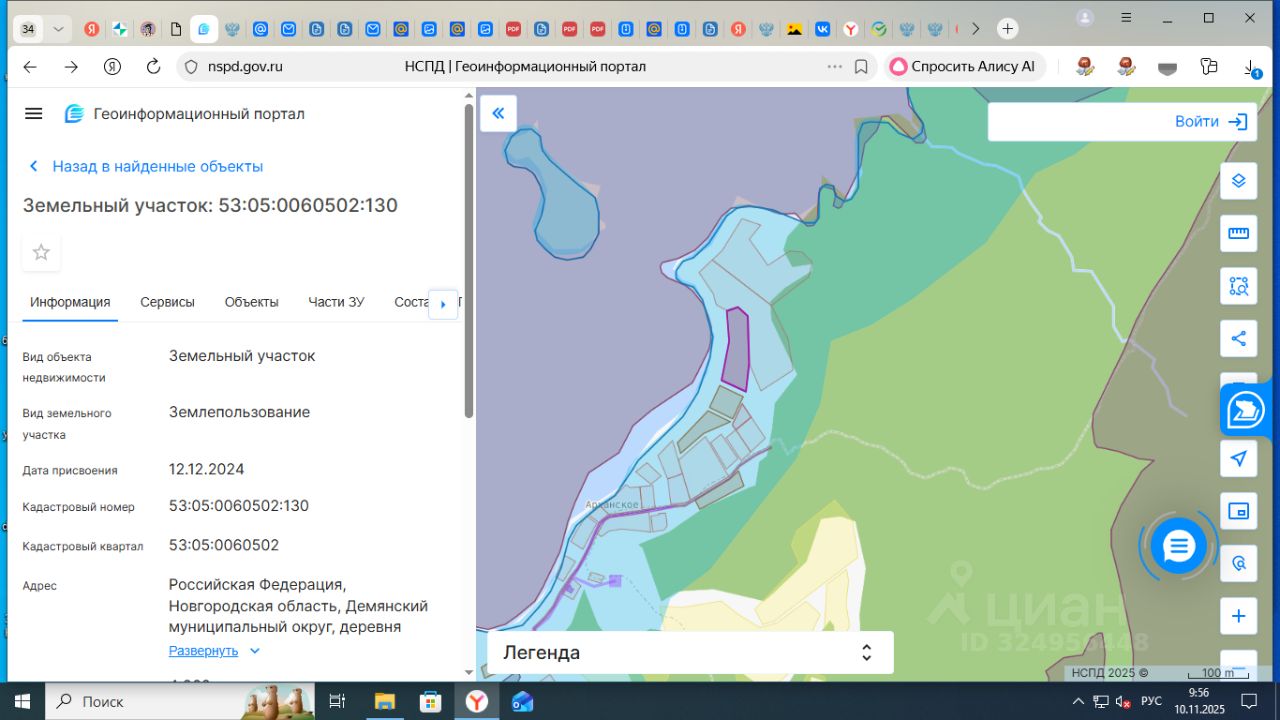Viewport: 1280px width, 720px height.
Task: Click the date 12.12.2024 value
Action: point(206,469)
